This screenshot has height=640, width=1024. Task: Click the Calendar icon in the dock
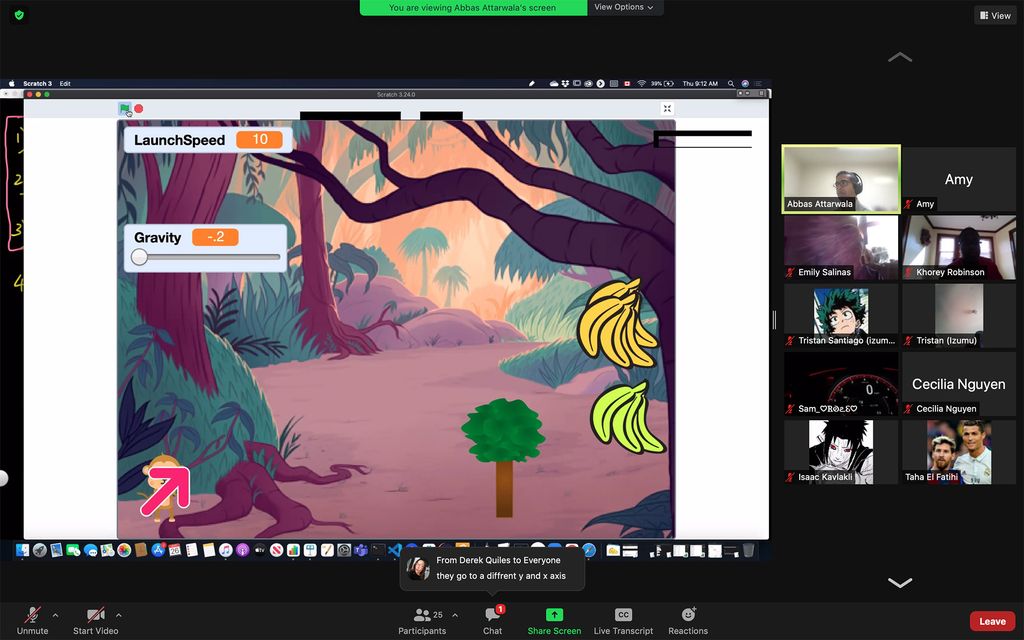click(175, 551)
